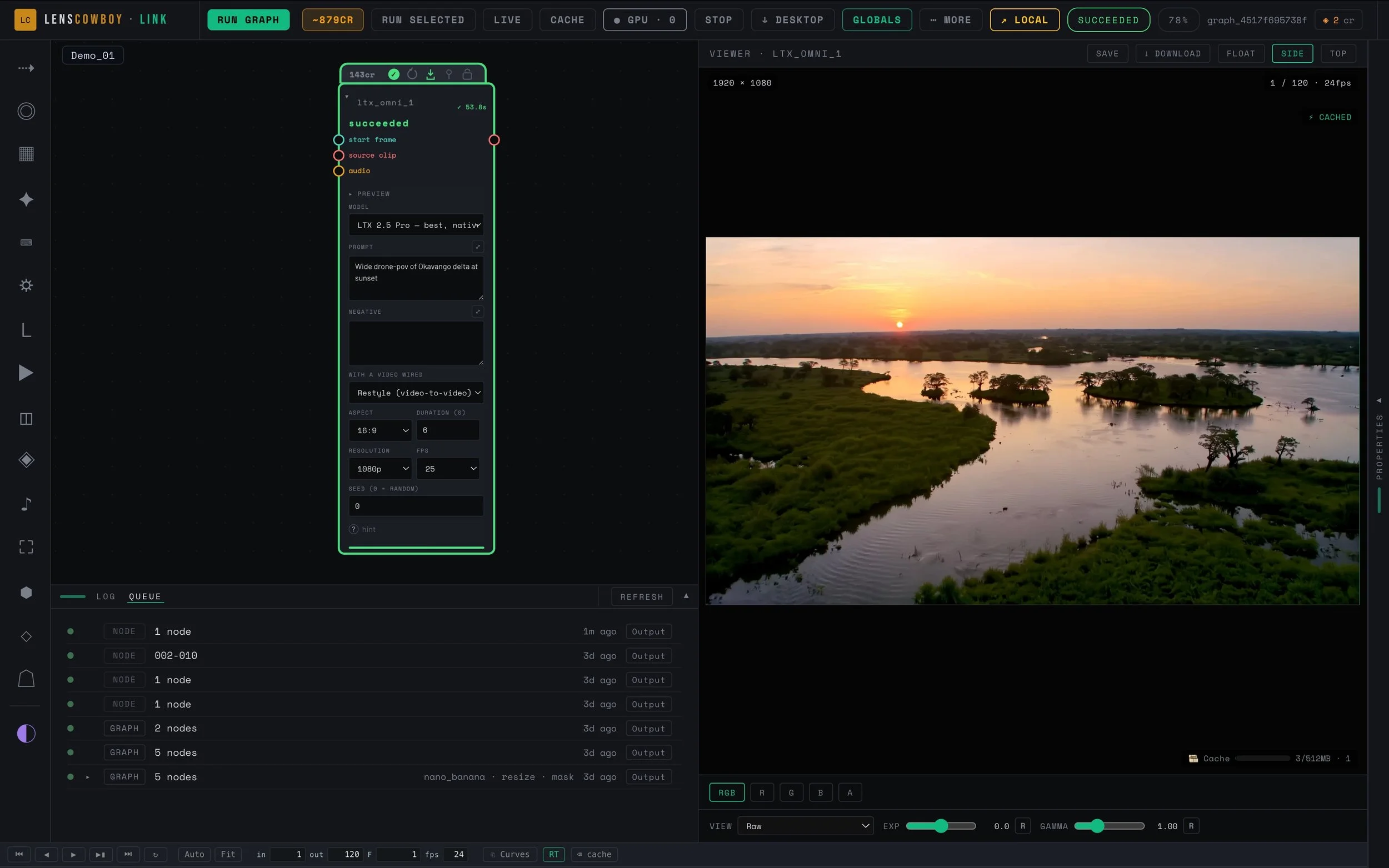Click the grid icon in left sidebar
This screenshot has width=1389, height=868.
27,154
